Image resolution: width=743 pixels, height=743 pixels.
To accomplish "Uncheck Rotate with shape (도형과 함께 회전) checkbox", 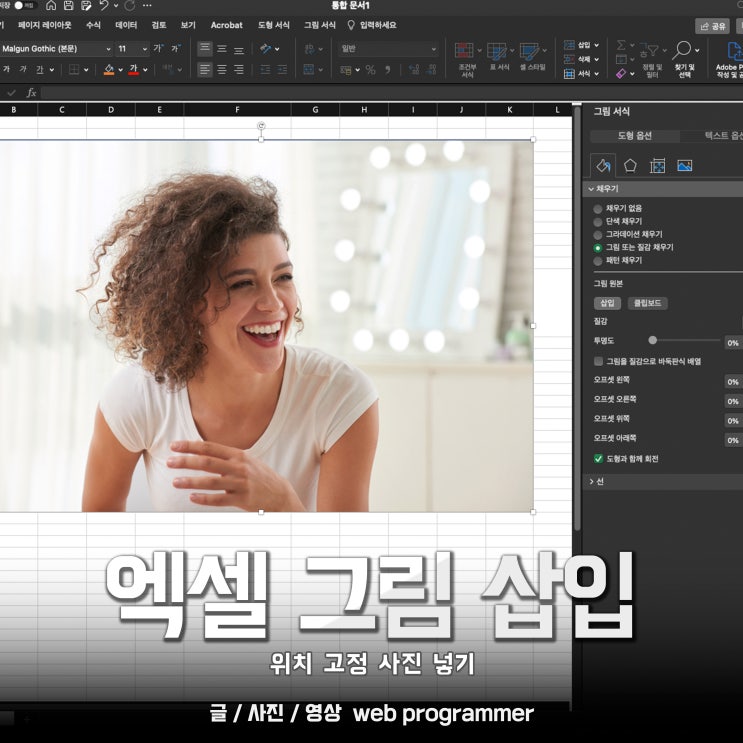I will 598,458.
